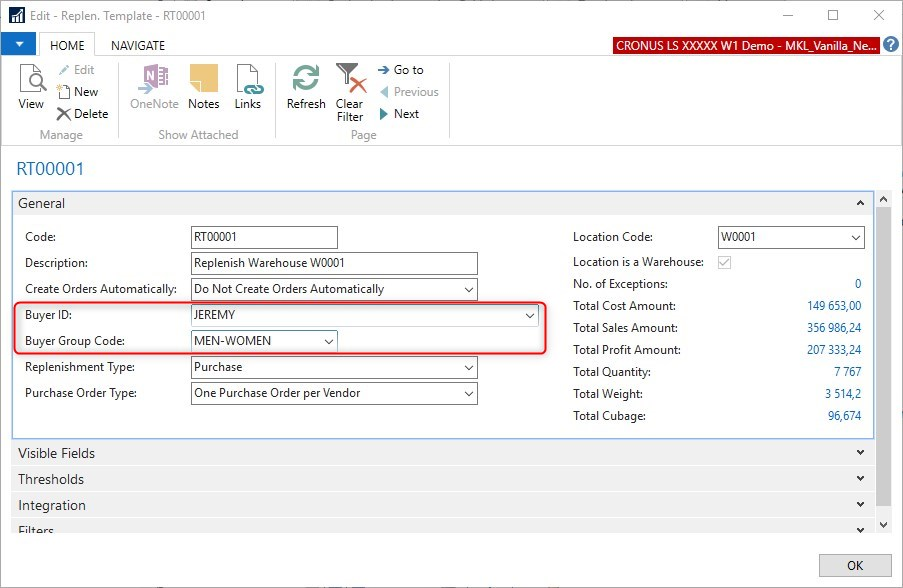The height and width of the screenshot is (588, 903).
Task: Click into the Description text field
Action: 334,263
